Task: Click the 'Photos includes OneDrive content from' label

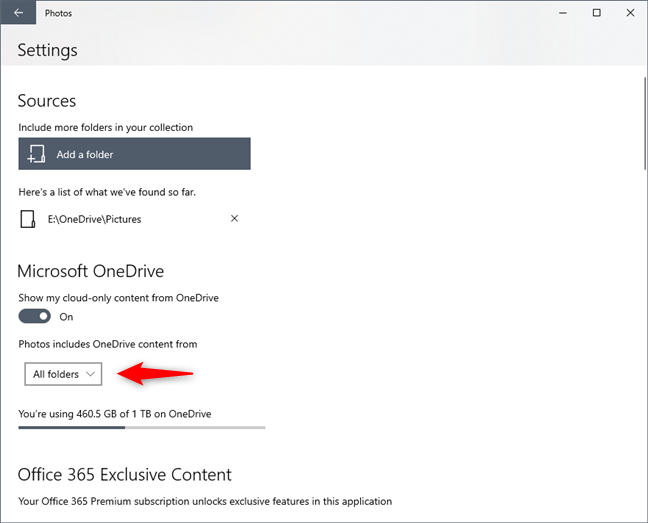Action: pos(108,344)
